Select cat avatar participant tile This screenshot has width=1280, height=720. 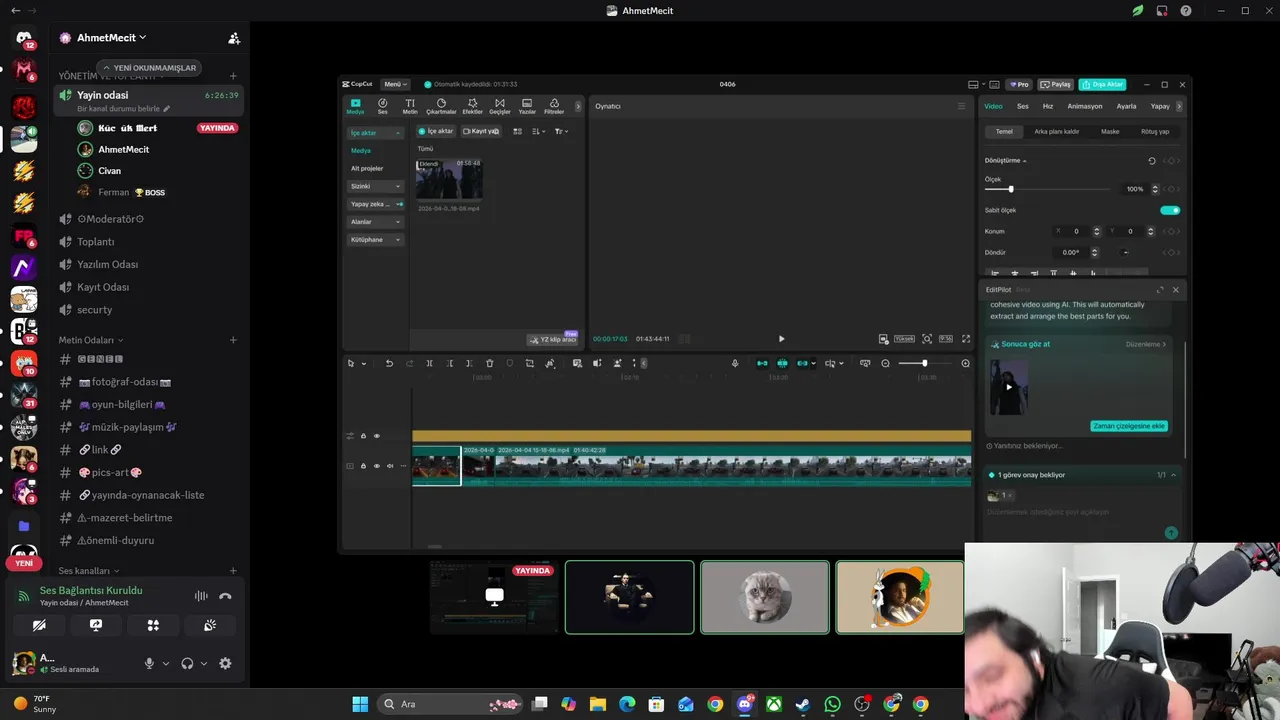tap(765, 597)
